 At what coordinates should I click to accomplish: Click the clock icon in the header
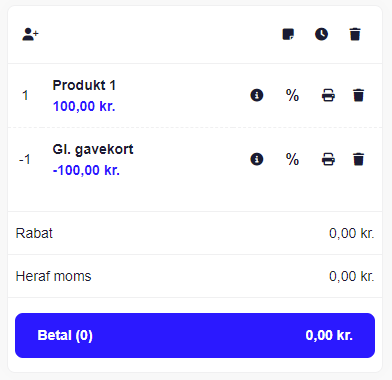[x=321, y=34]
